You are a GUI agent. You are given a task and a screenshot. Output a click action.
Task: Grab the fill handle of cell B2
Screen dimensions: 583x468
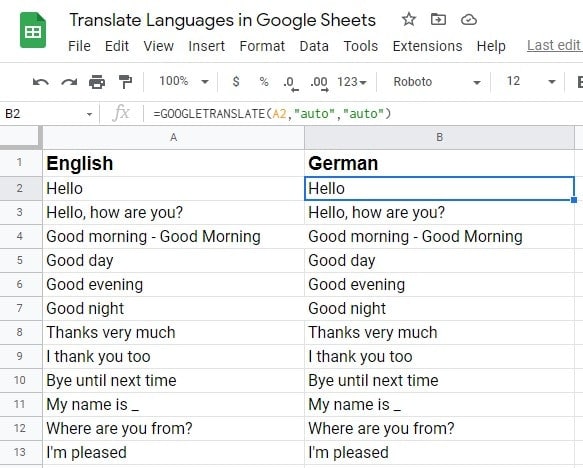point(574,200)
